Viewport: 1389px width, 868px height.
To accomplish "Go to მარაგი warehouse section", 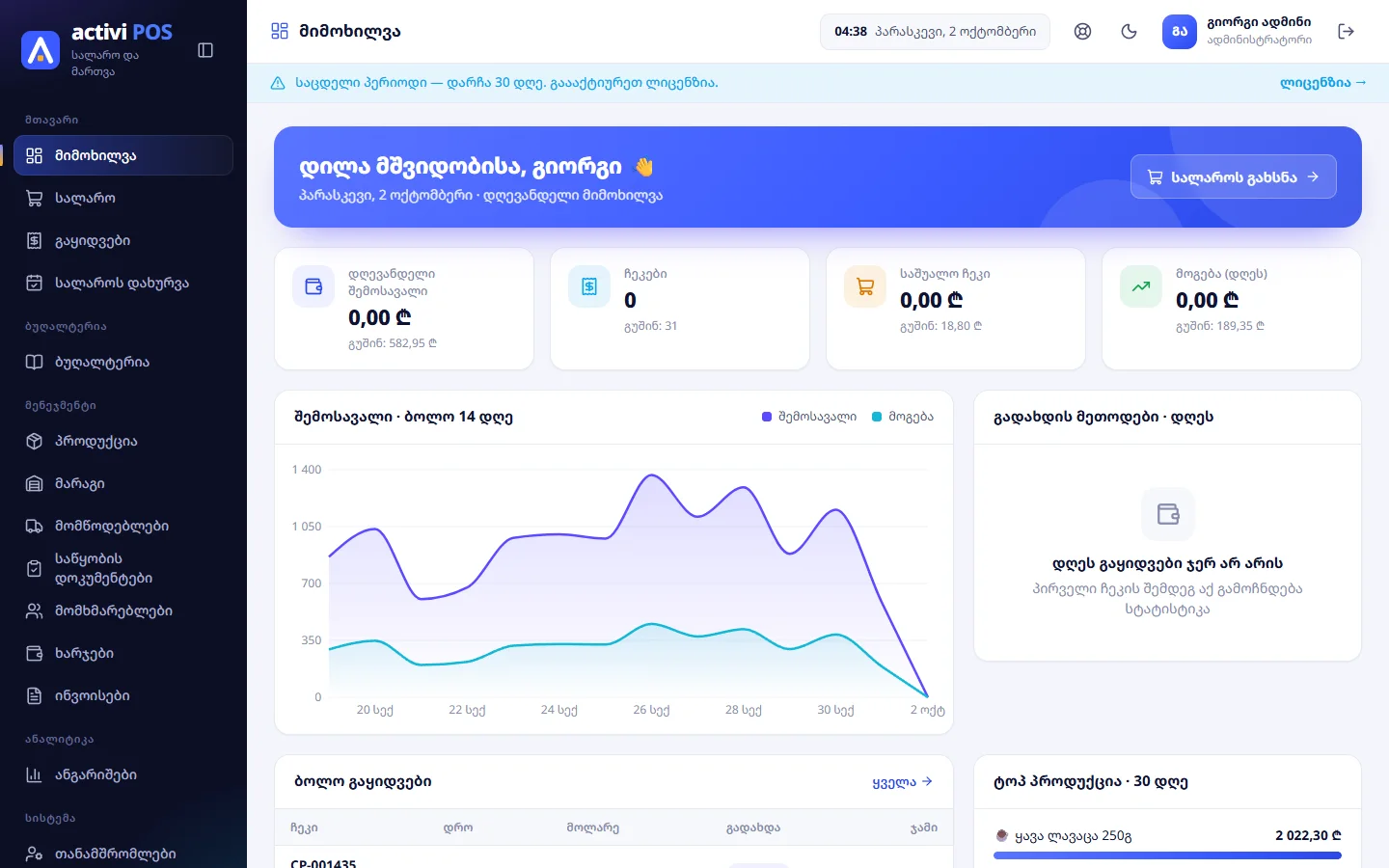I will coord(123,483).
